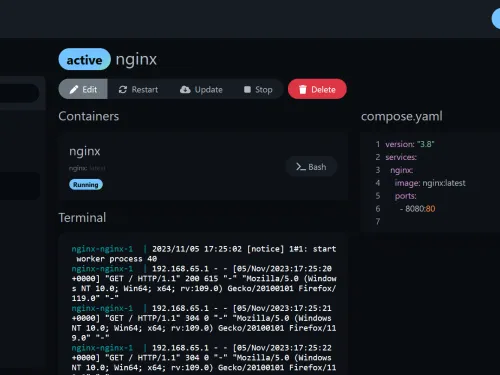Click the pencil icon in Edit

click(x=74, y=89)
